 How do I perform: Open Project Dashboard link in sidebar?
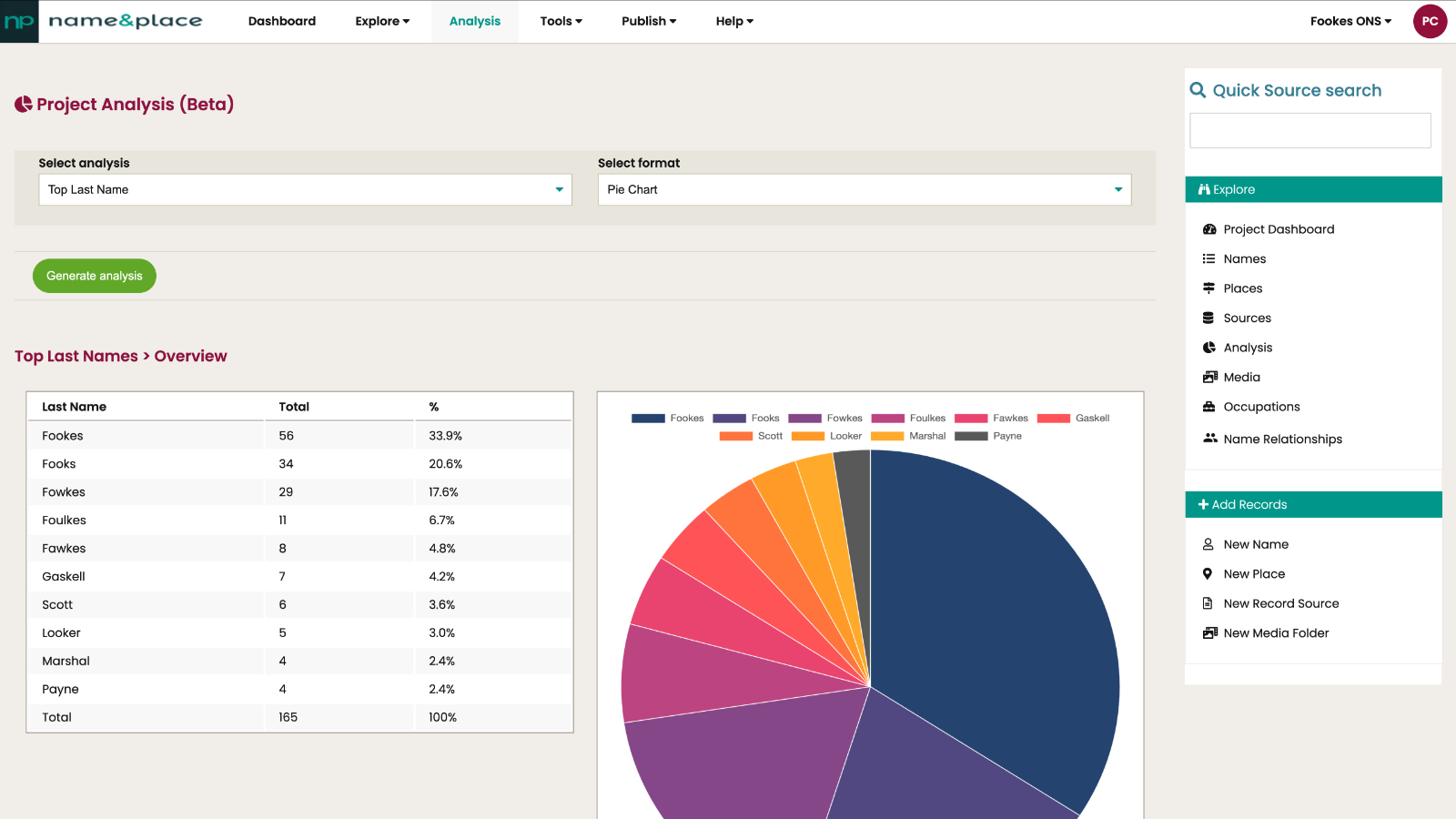tap(1279, 229)
